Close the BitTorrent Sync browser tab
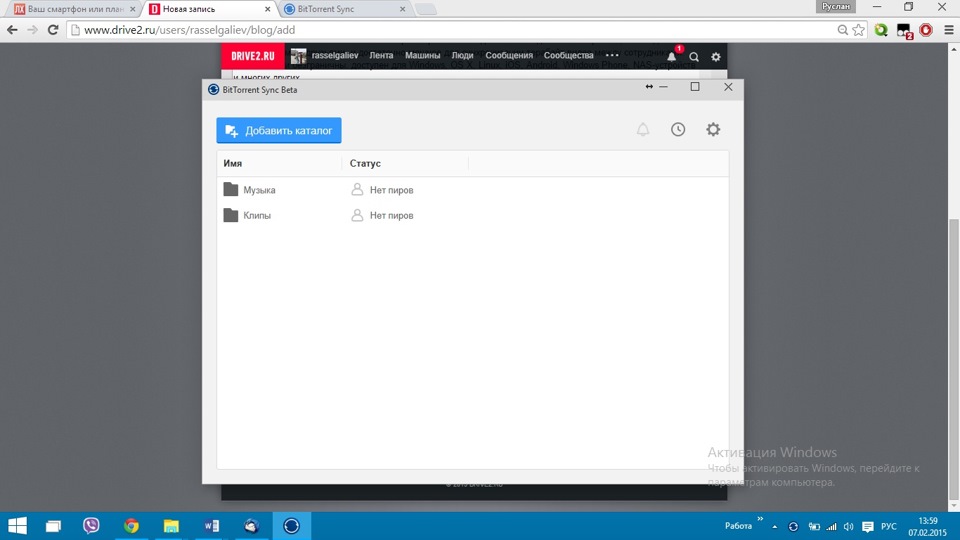The width and height of the screenshot is (960, 540). point(402,9)
